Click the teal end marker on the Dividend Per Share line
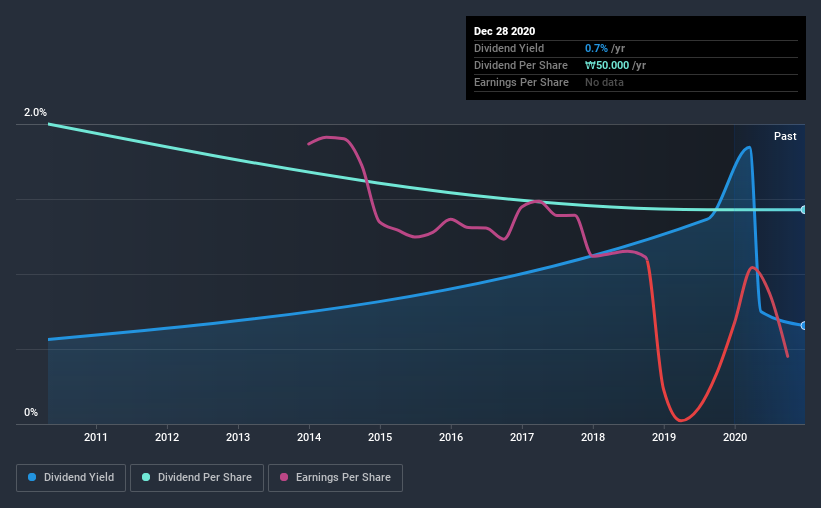 coord(804,210)
